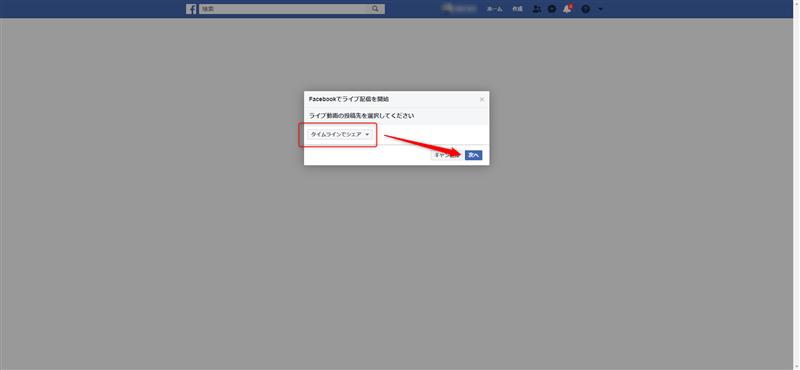This screenshot has width=800, height=370.
Task: Expand the account menu arrow in navbar
Action: [x=601, y=9]
